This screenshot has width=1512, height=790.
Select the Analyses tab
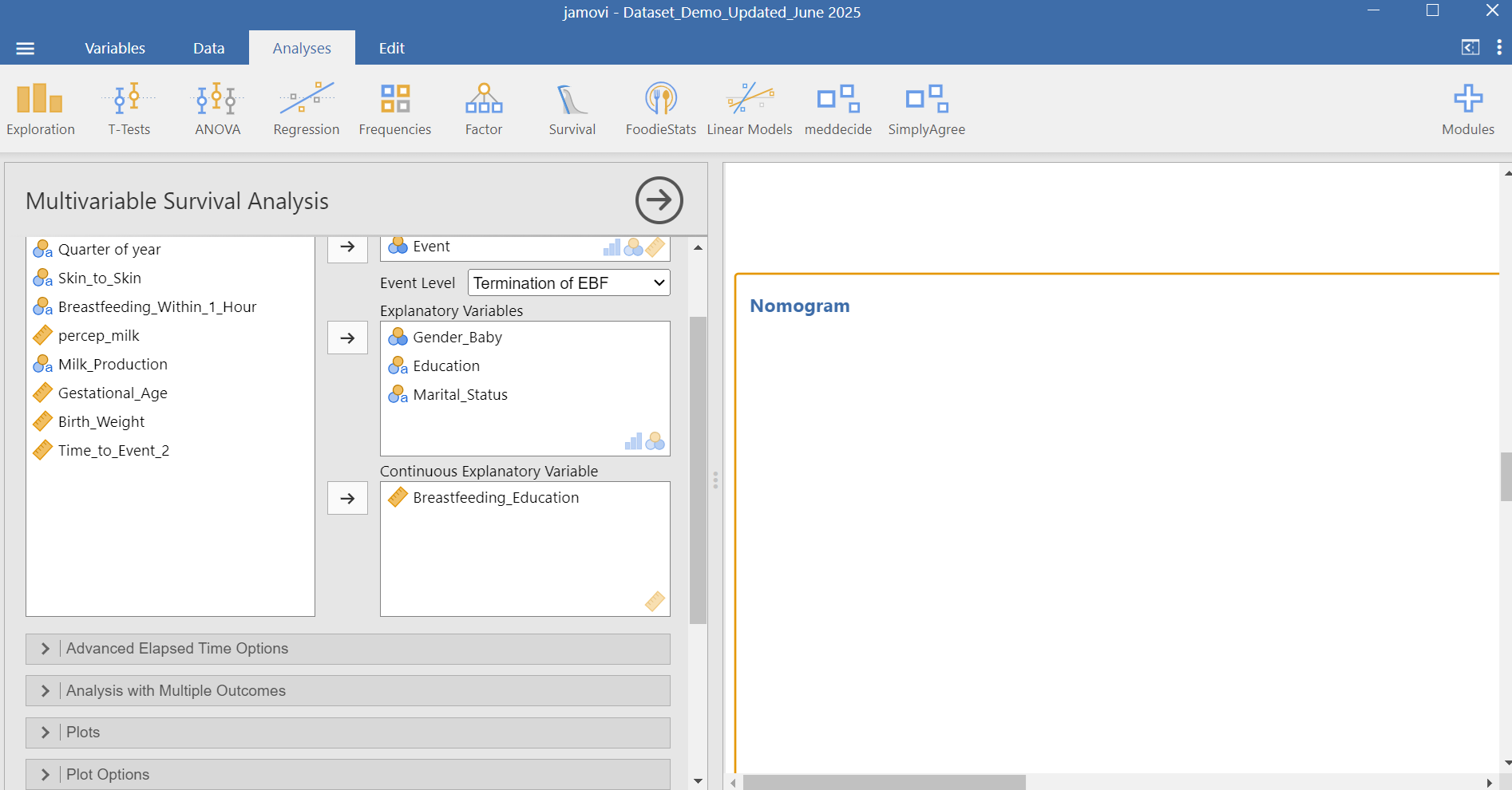pos(302,49)
